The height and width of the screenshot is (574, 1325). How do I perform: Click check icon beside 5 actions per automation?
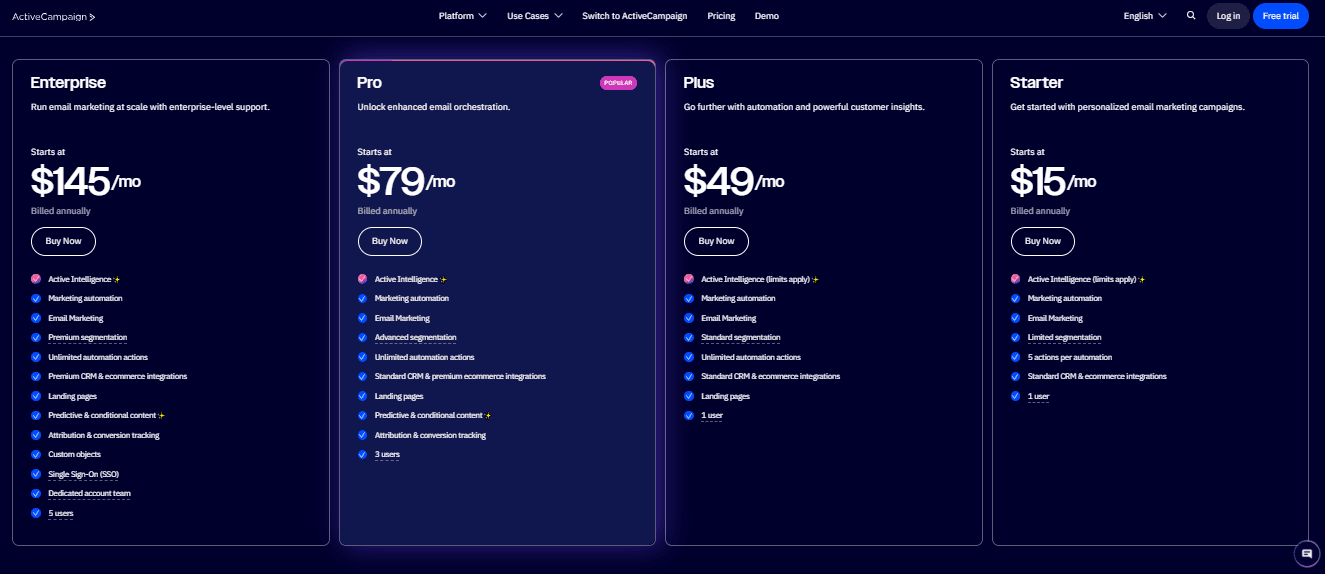(x=1016, y=357)
